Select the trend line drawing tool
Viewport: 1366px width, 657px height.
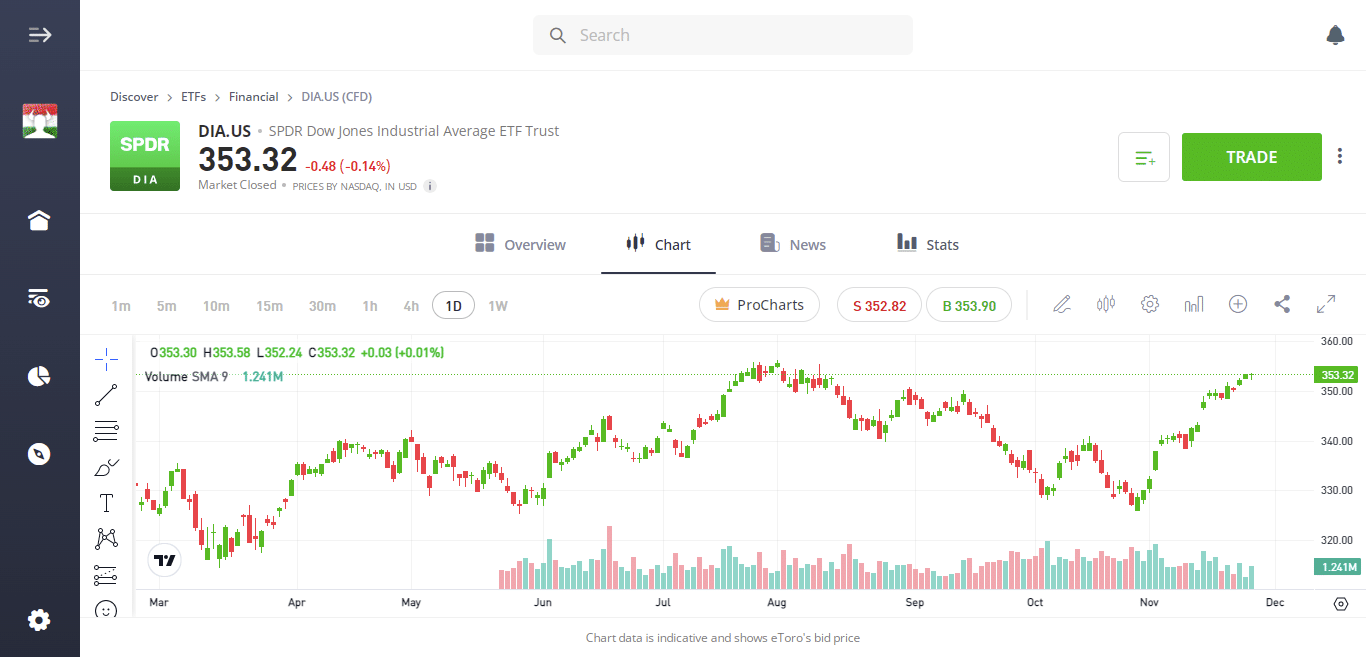[106, 394]
